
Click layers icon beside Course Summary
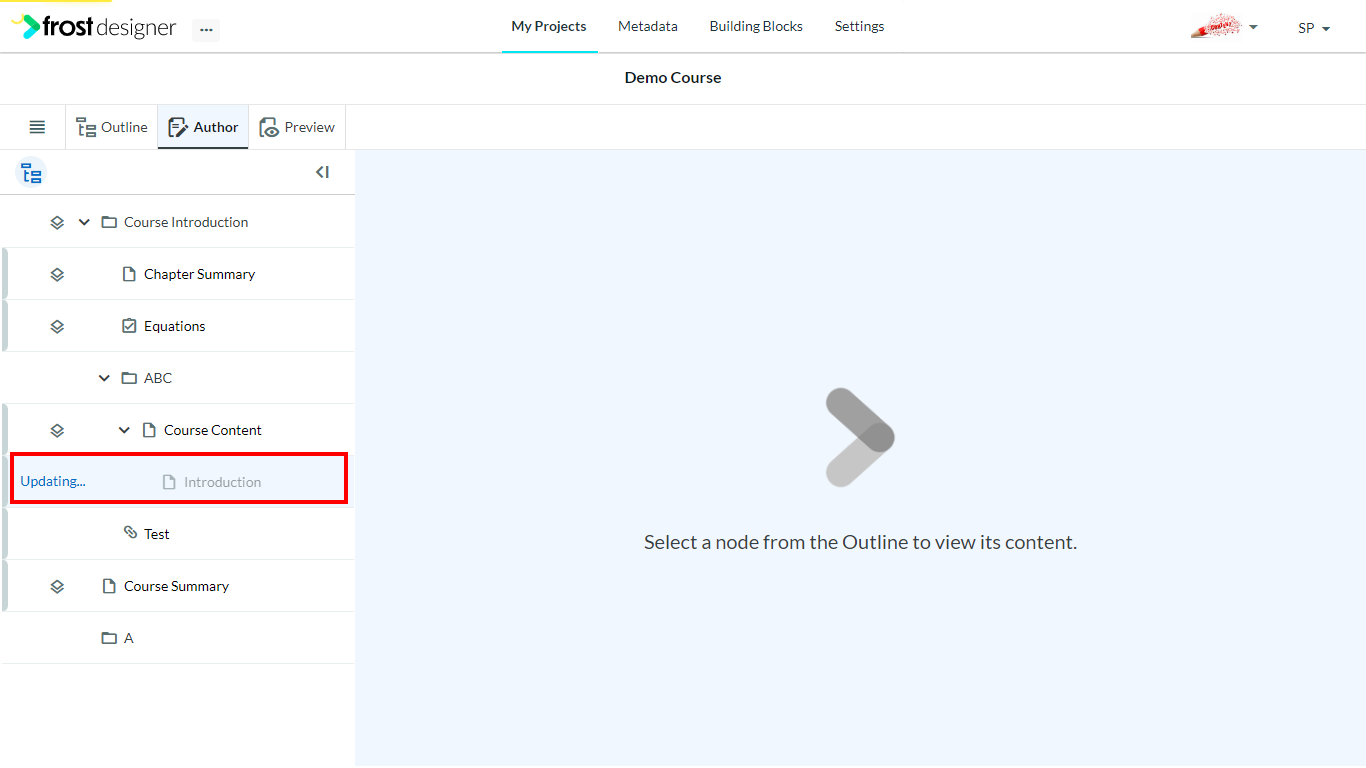point(57,586)
